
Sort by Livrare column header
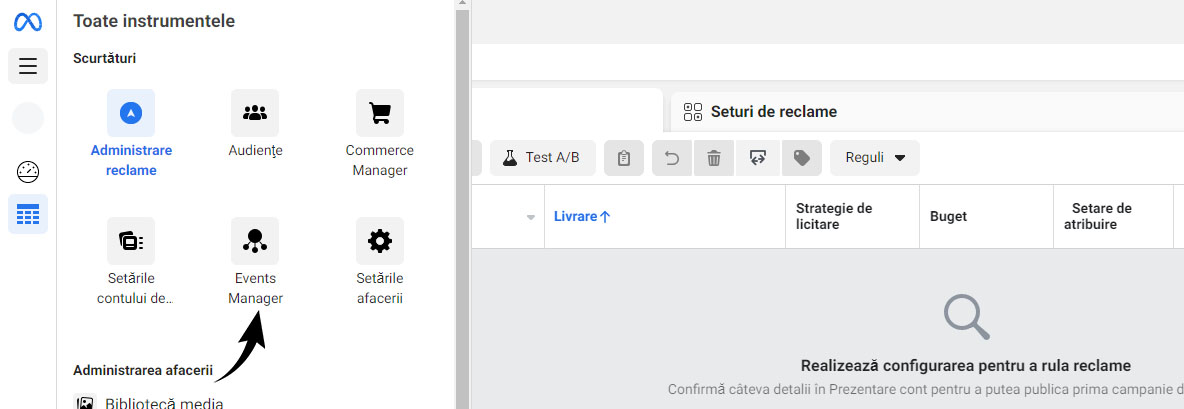(581, 217)
